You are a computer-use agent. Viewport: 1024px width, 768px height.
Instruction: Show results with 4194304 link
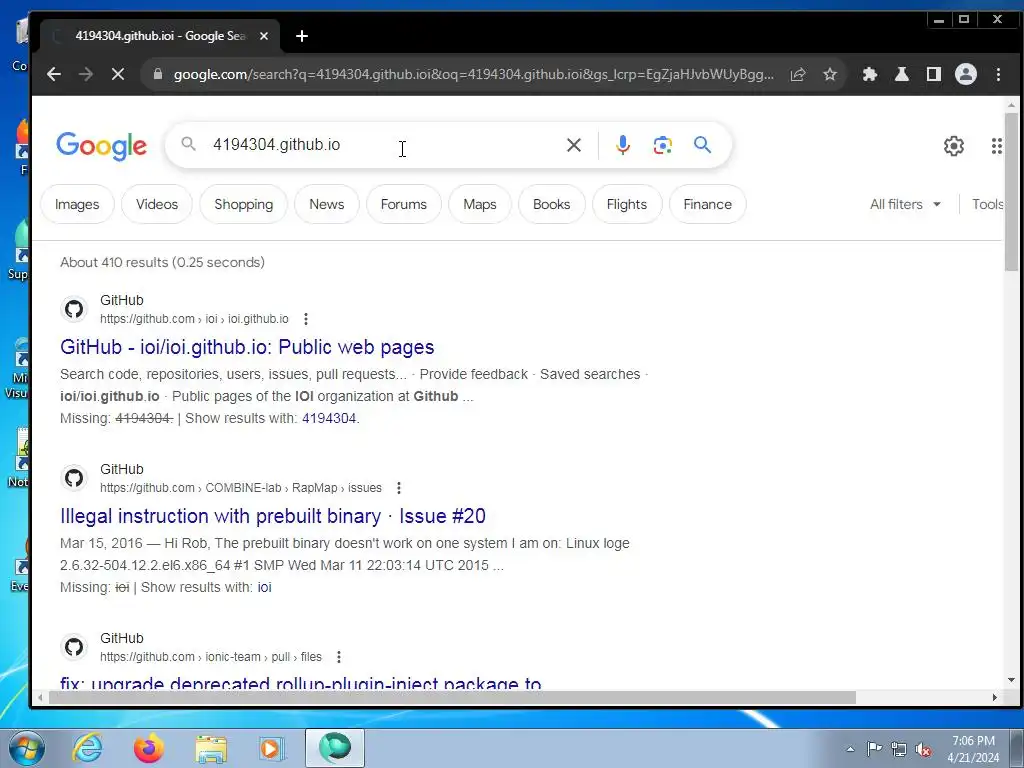[329, 418]
